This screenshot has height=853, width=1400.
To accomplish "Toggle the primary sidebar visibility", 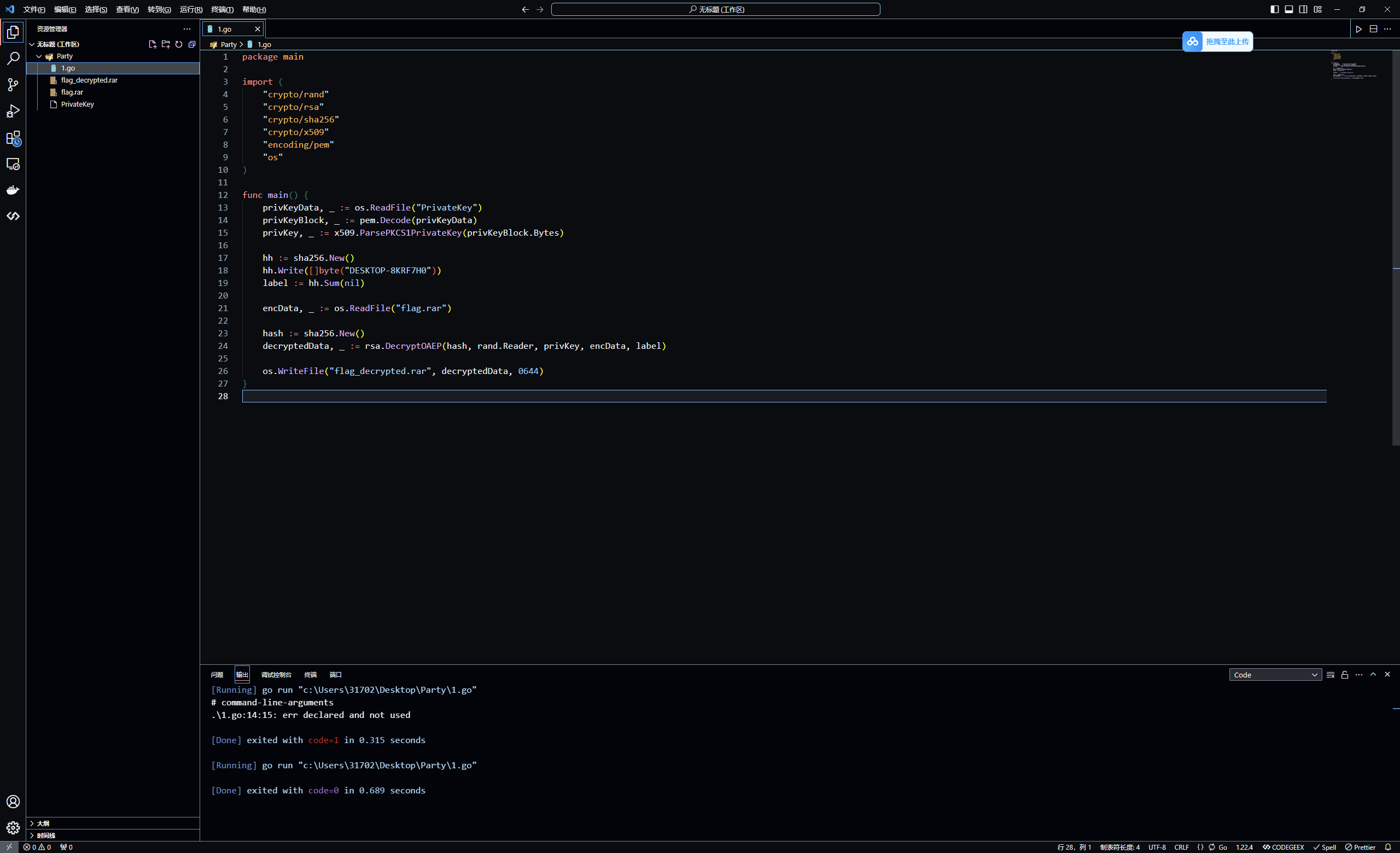I will (x=1275, y=9).
